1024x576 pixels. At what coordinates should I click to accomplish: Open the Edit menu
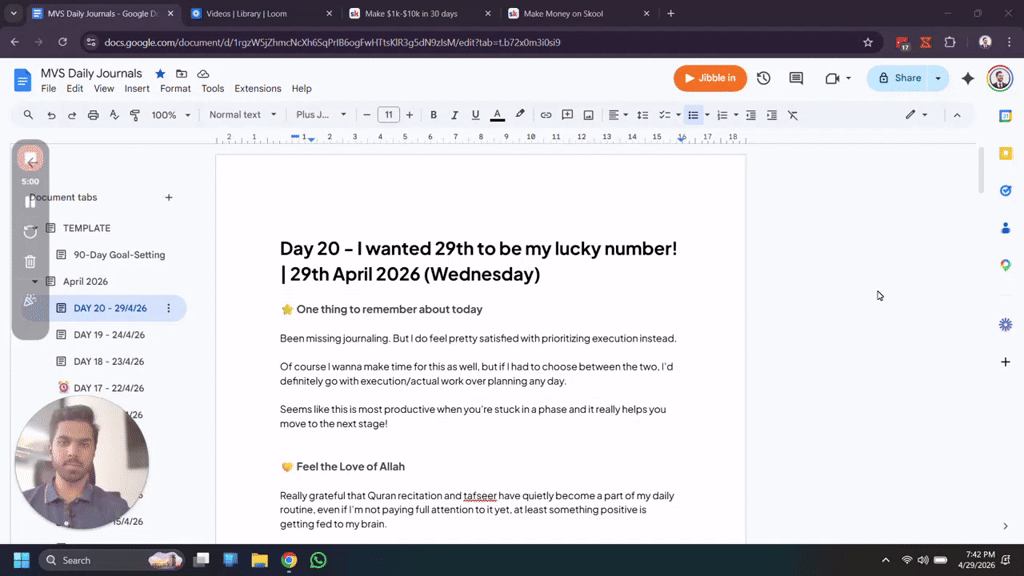74,89
